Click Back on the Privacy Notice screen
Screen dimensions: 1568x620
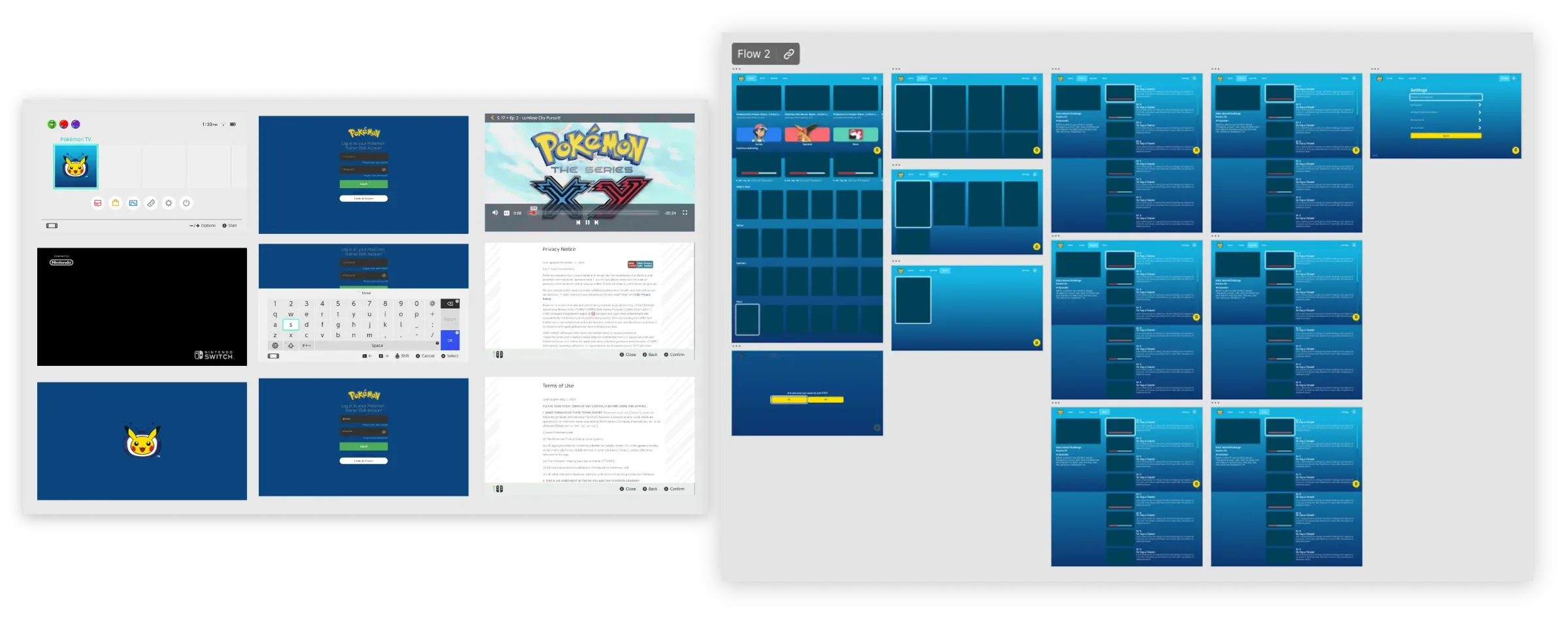[650, 355]
